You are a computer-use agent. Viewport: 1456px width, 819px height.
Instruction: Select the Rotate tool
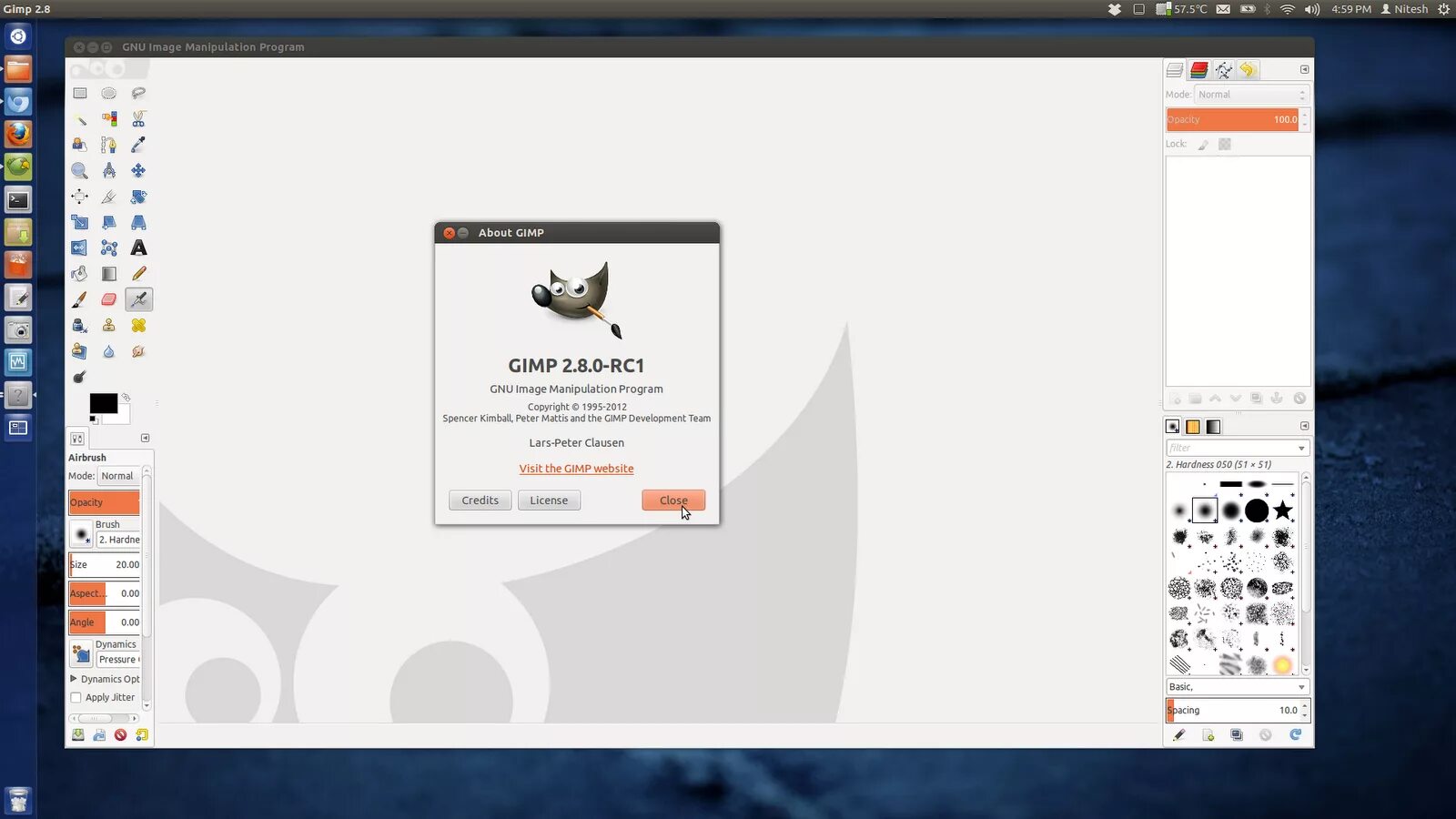pyautogui.click(x=138, y=197)
